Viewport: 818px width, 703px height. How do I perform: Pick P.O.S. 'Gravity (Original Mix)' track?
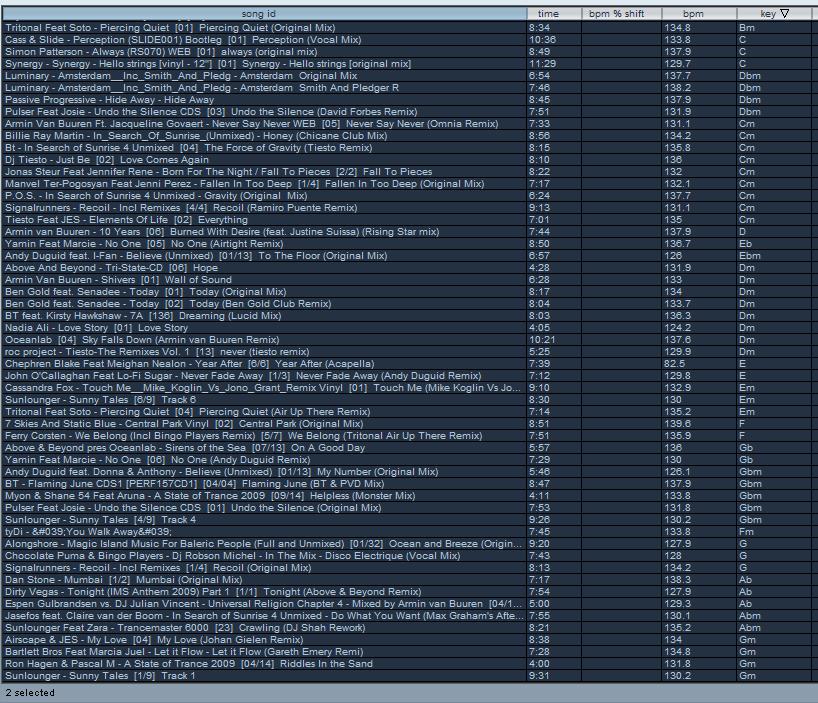(x=407, y=196)
